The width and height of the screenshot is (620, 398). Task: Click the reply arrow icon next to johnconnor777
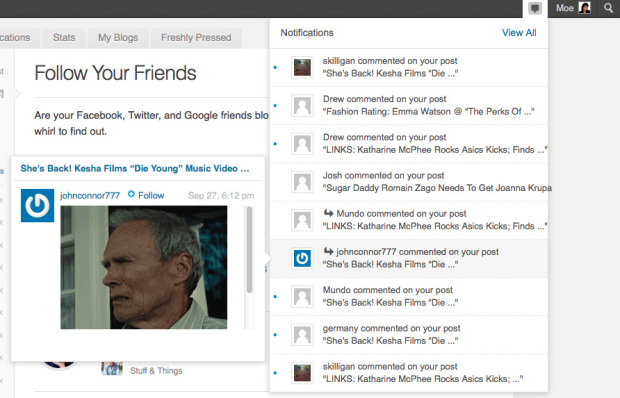click(328, 251)
